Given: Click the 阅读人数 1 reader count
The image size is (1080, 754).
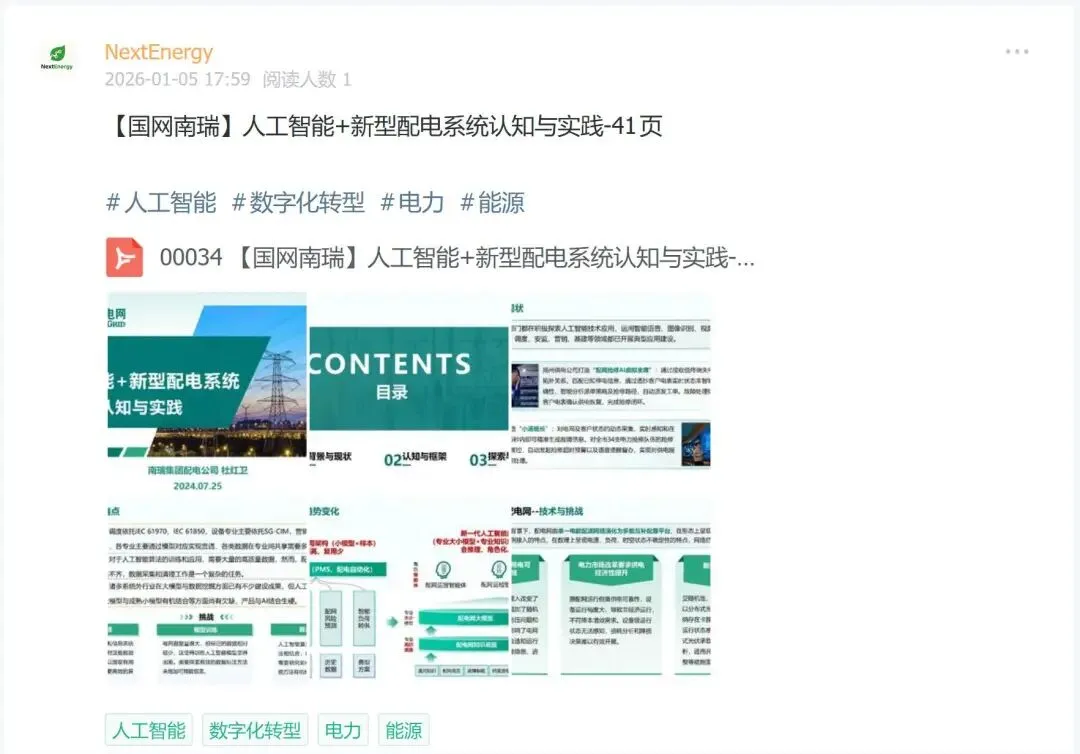Looking at the screenshot, I should coord(307,79).
